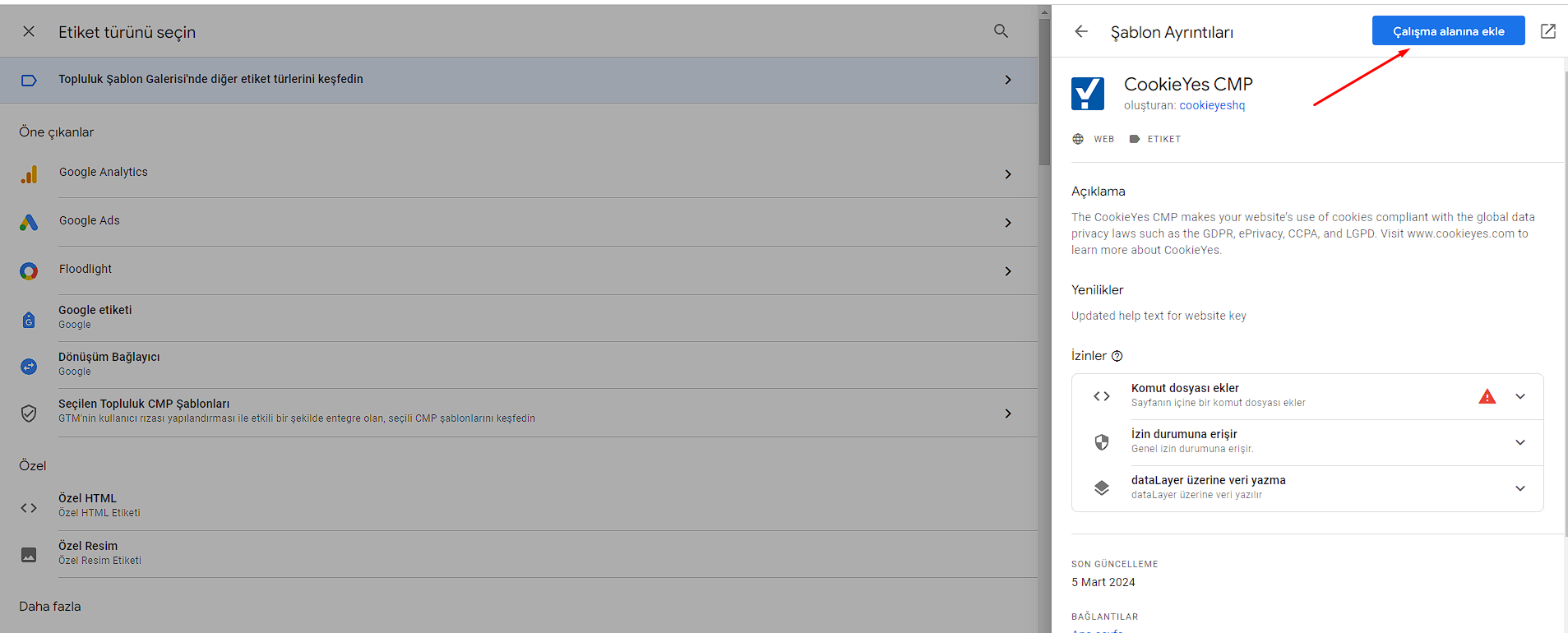
Task: Open the cookieyeshq author link
Action: [x=1212, y=105]
